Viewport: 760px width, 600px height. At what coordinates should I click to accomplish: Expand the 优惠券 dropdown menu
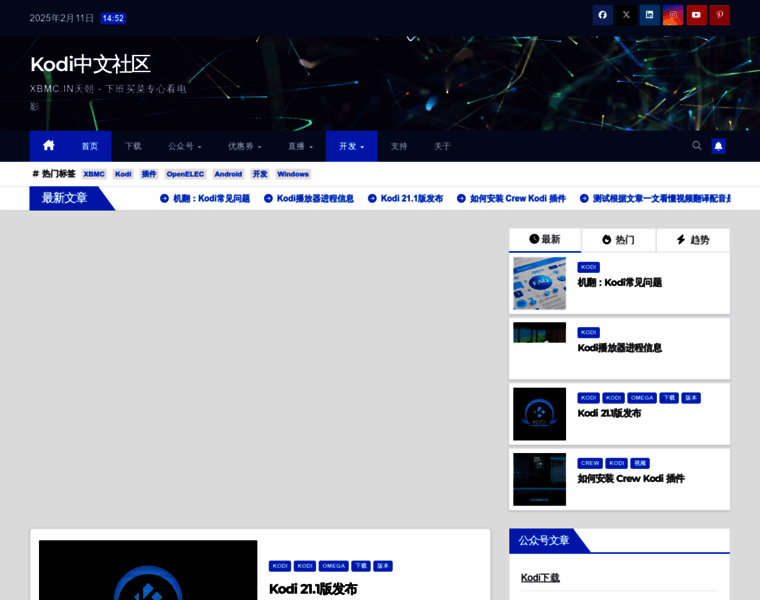pyautogui.click(x=245, y=146)
